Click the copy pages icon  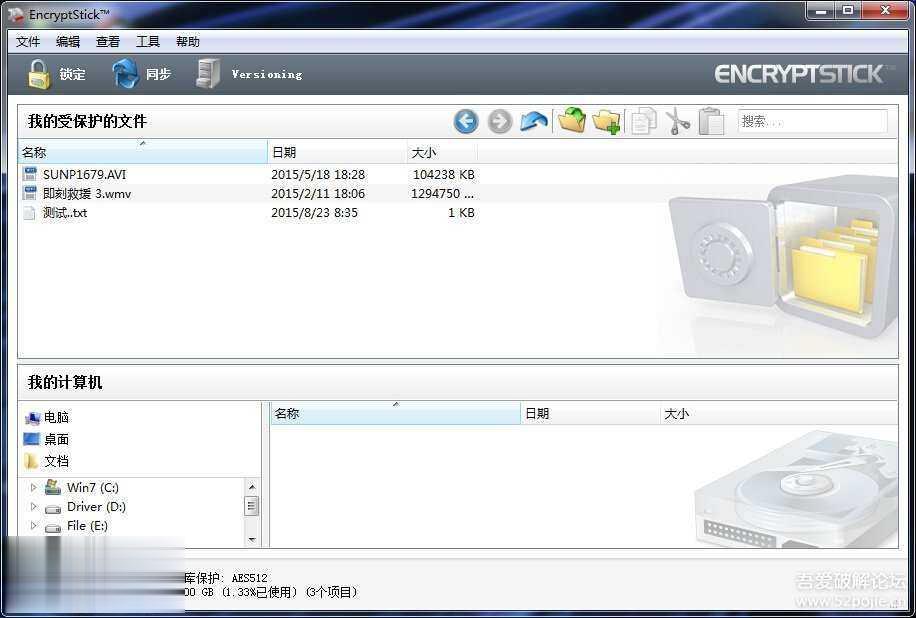(643, 121)
